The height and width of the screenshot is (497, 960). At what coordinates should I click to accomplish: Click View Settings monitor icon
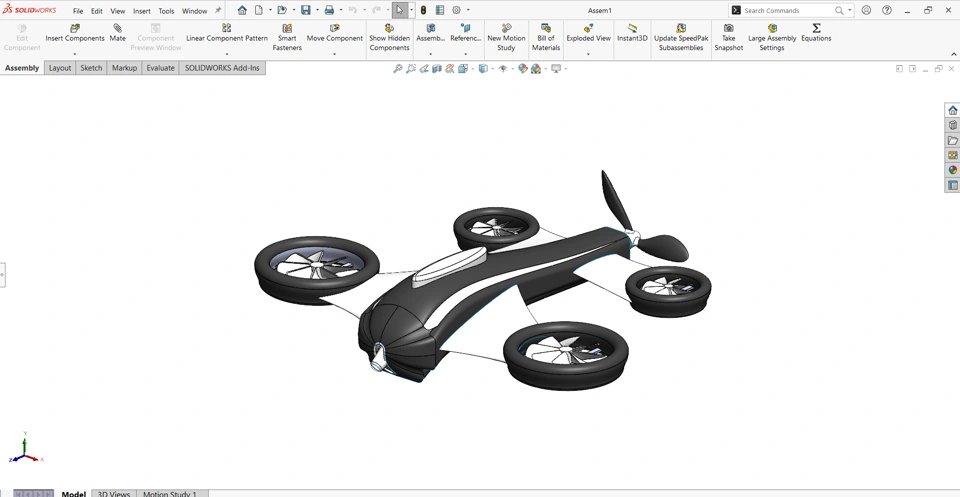coord(556,69)
